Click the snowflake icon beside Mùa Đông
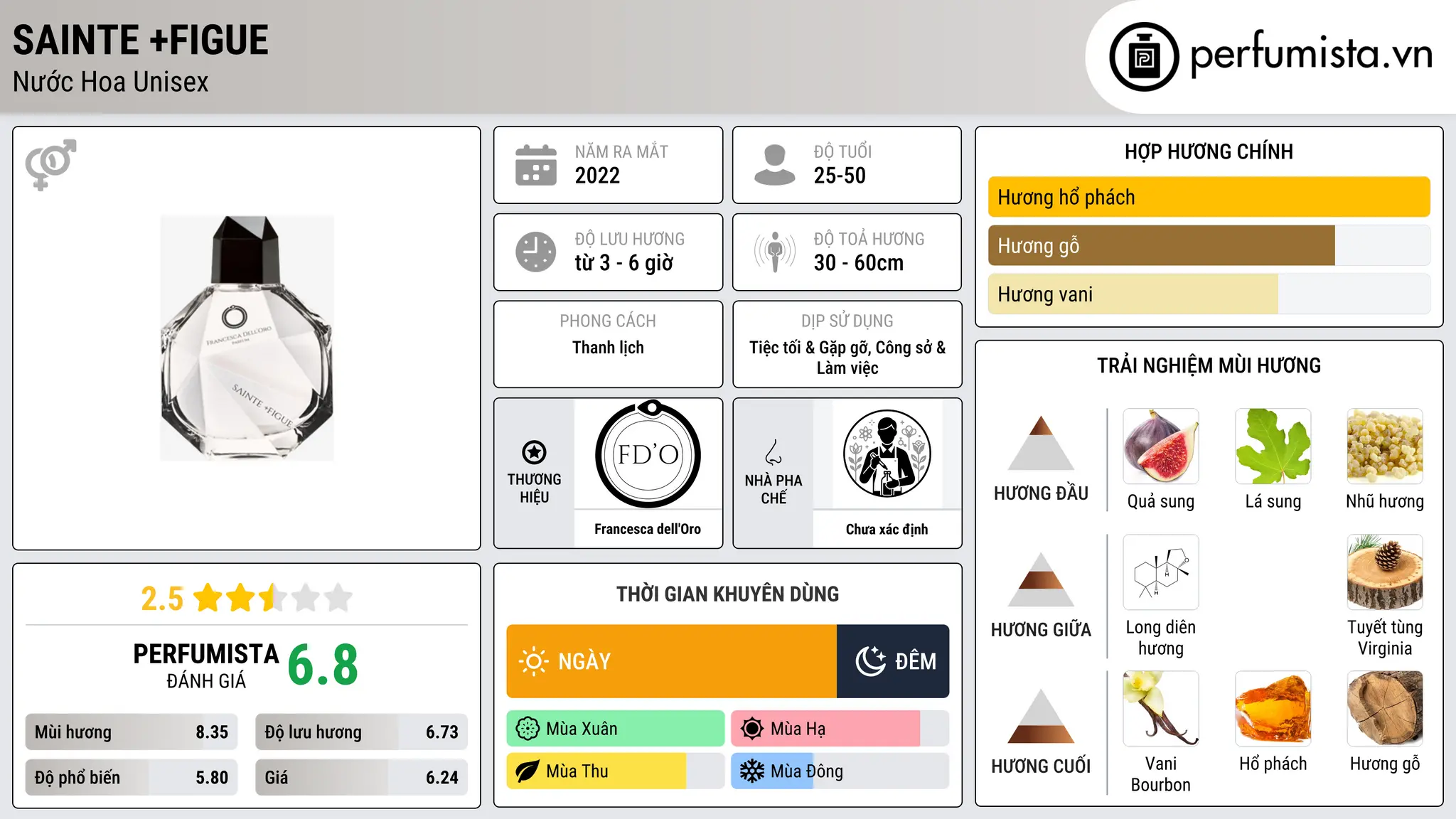This screenshot has width=1456, height=819. (752, 771)
